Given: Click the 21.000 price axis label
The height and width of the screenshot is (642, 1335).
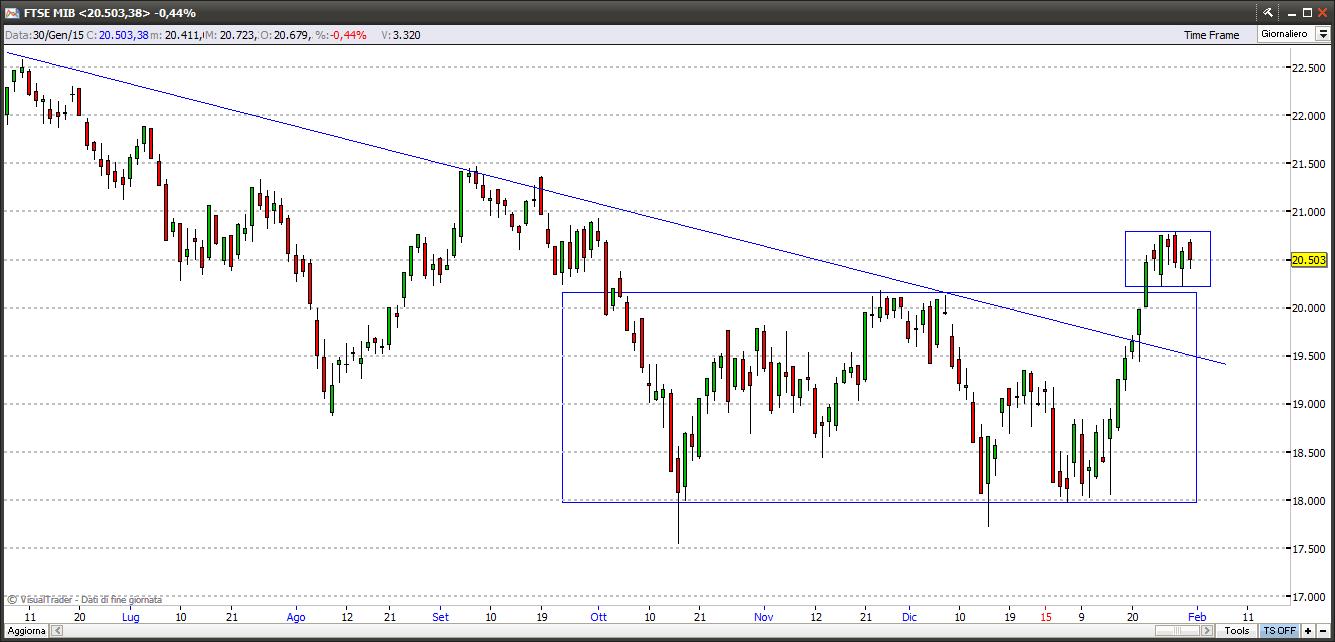Looking at the screenshot, I should [x=1309, y=212].
